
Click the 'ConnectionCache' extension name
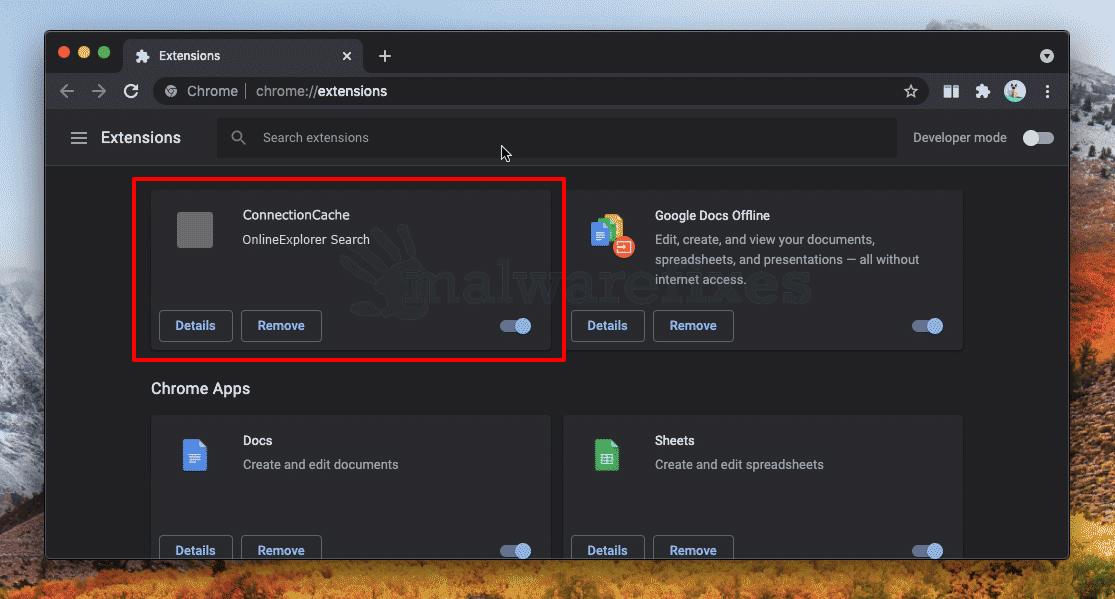(296, 215)
